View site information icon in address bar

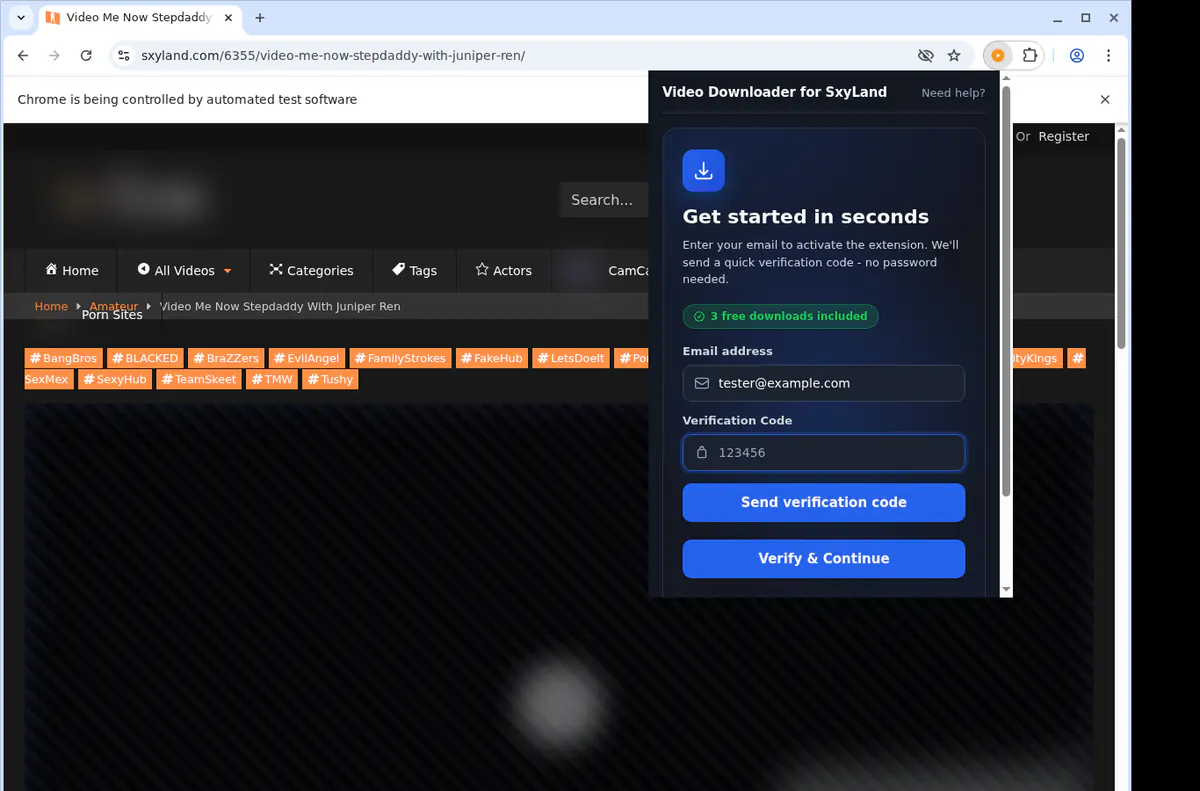coord(123,56)
